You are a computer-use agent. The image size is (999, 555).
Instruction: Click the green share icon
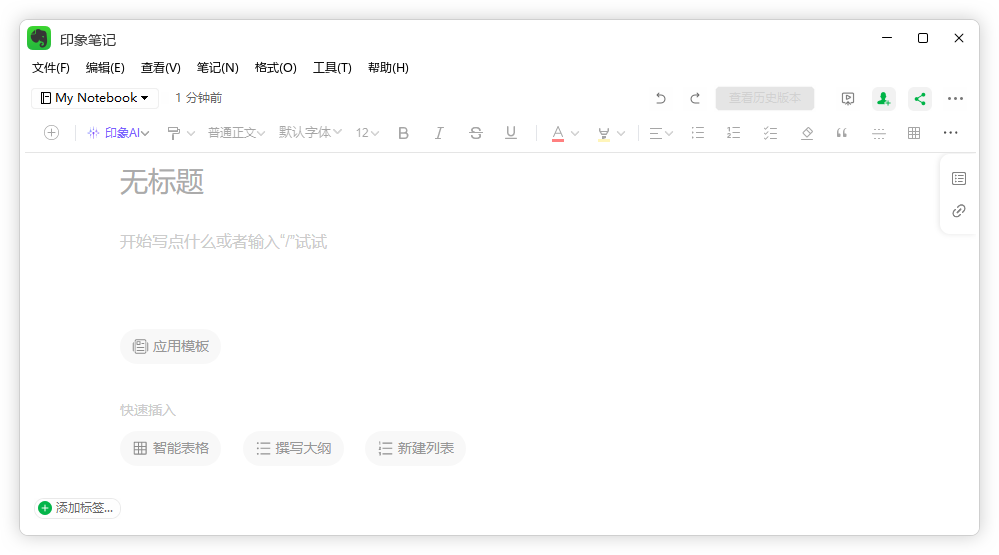[x=919, y=99]
